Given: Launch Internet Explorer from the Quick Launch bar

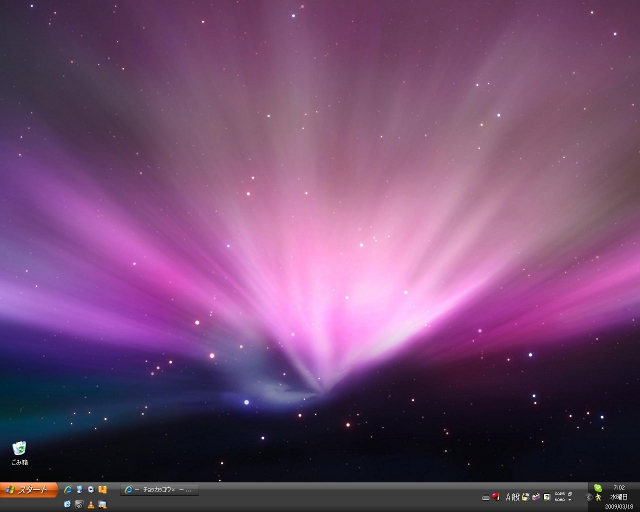Looking at the screenshot, I should click(68, 490).
